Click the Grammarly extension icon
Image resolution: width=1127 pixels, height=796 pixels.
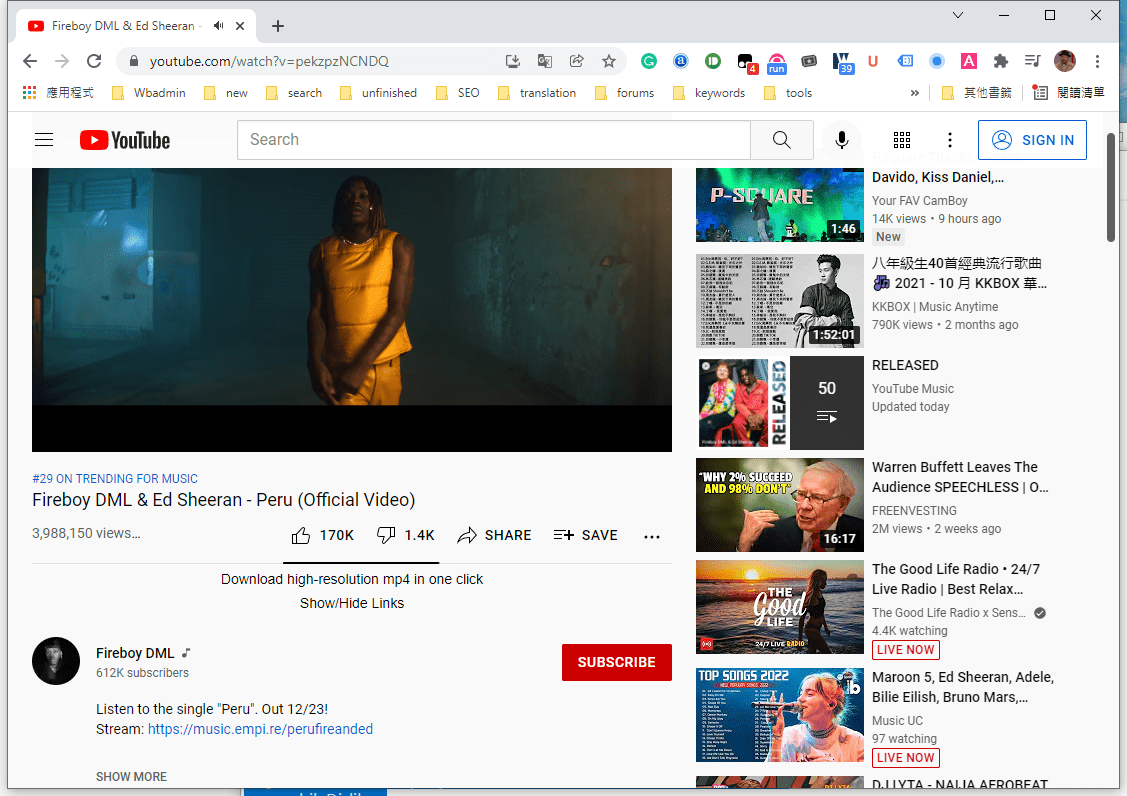[x=648, y=61]
